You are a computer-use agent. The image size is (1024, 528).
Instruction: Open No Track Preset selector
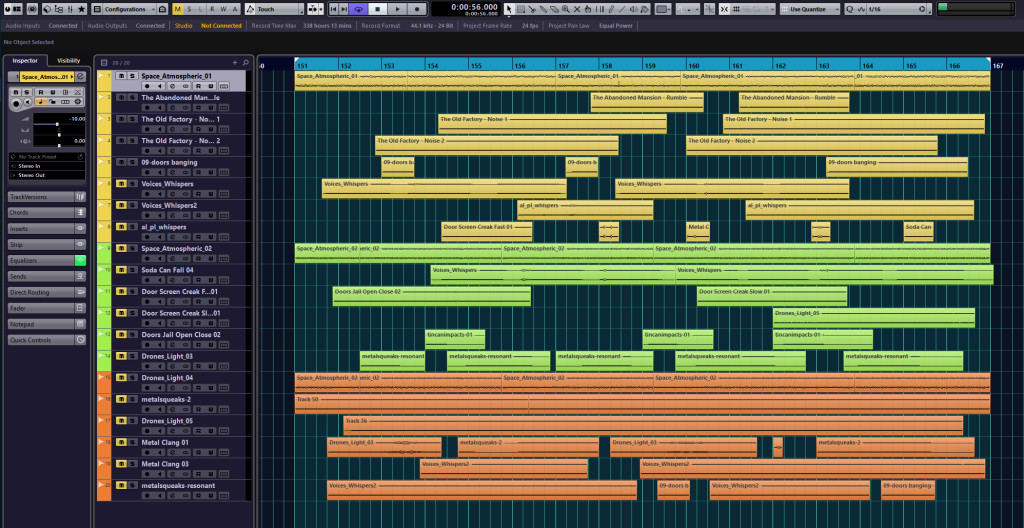47,157
